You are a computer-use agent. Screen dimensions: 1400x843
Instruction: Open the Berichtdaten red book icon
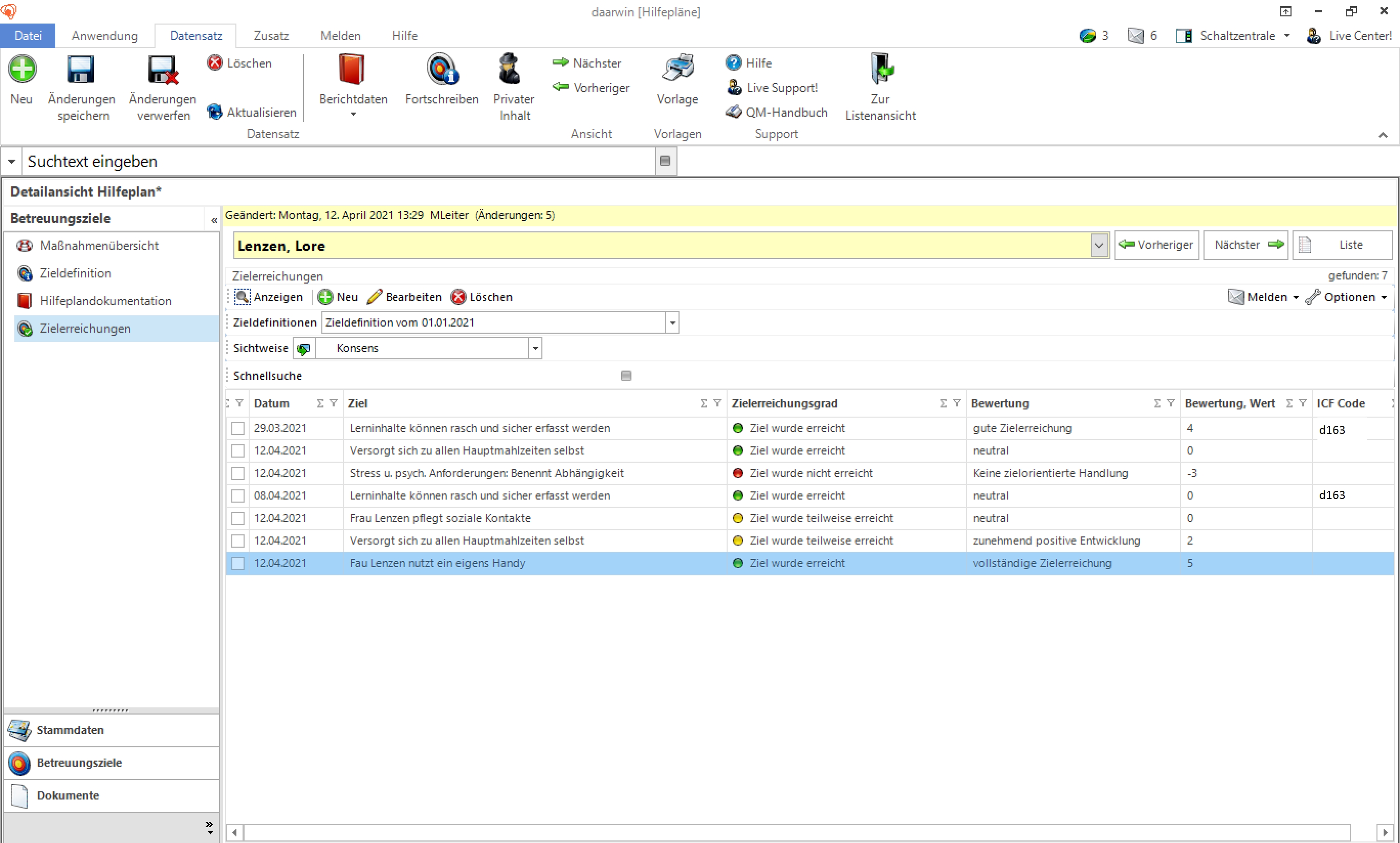pos(352,69)
